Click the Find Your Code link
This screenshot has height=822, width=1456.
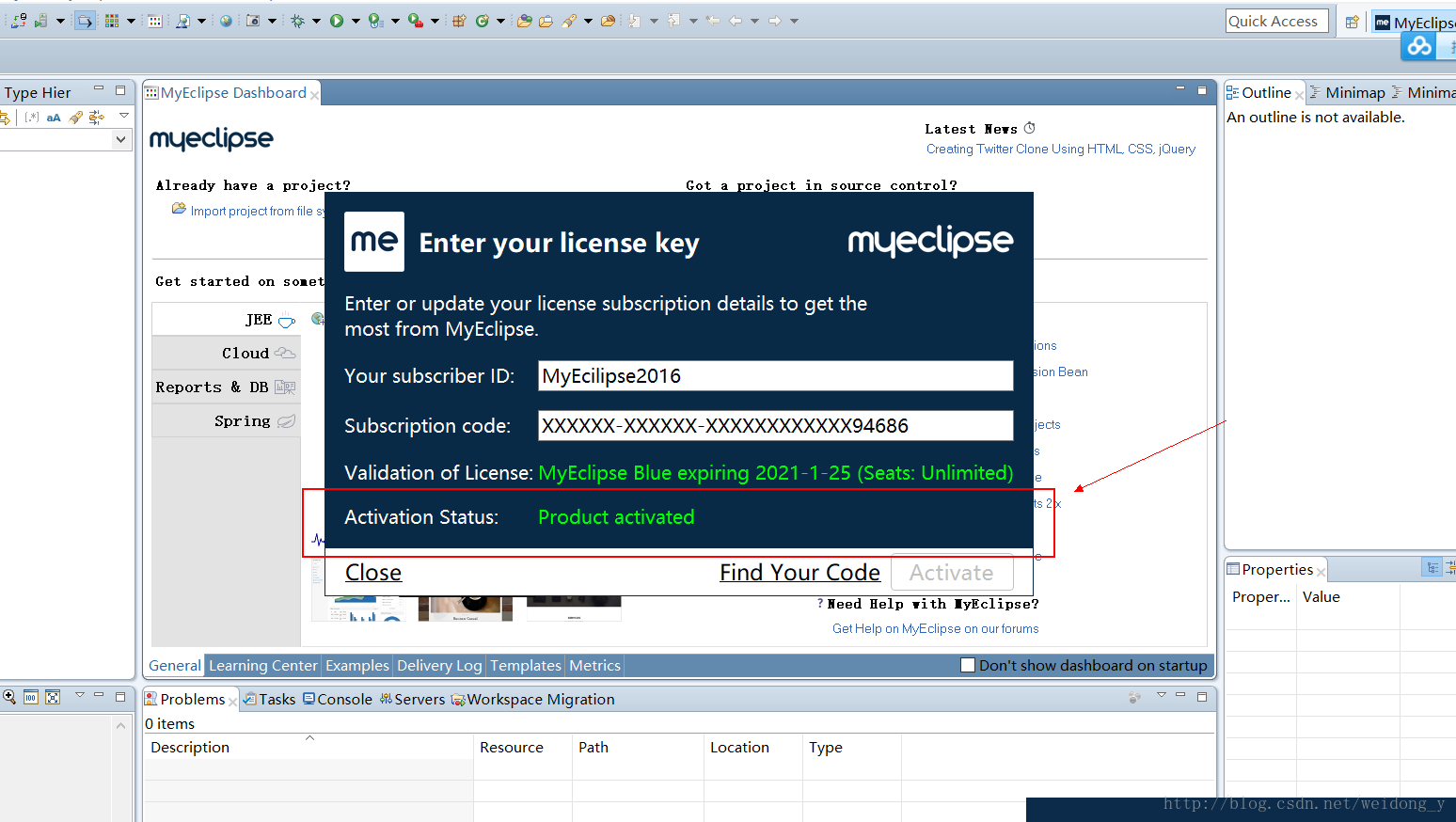click(x=799, y=572)
